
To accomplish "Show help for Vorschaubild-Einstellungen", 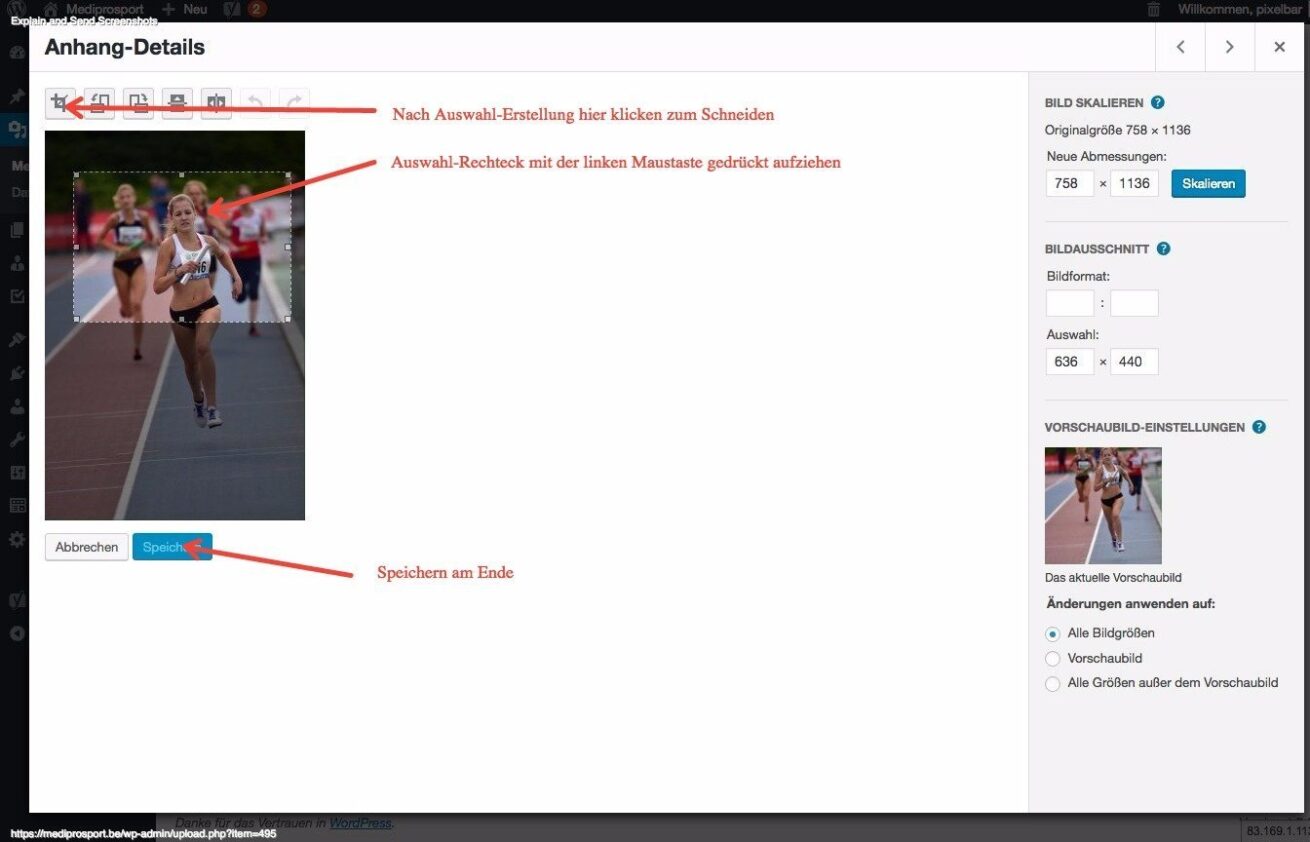I will point(1258,427).
